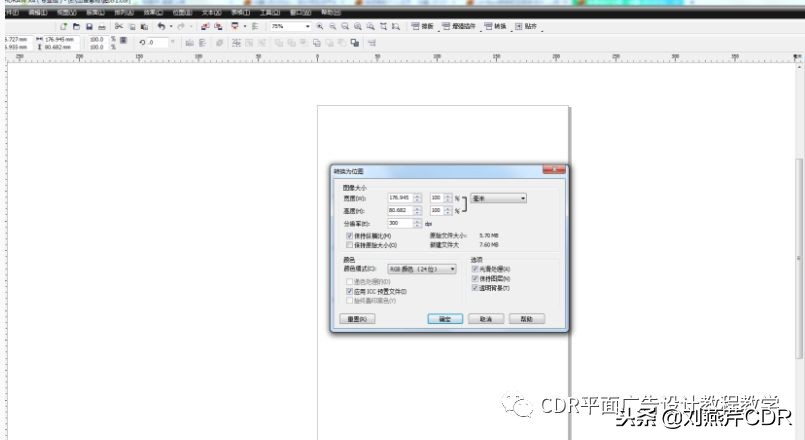Cut selection with the scissors icon
Image resolution: width=805 pixels, height=440 pixels.
(x=119, y=26)
